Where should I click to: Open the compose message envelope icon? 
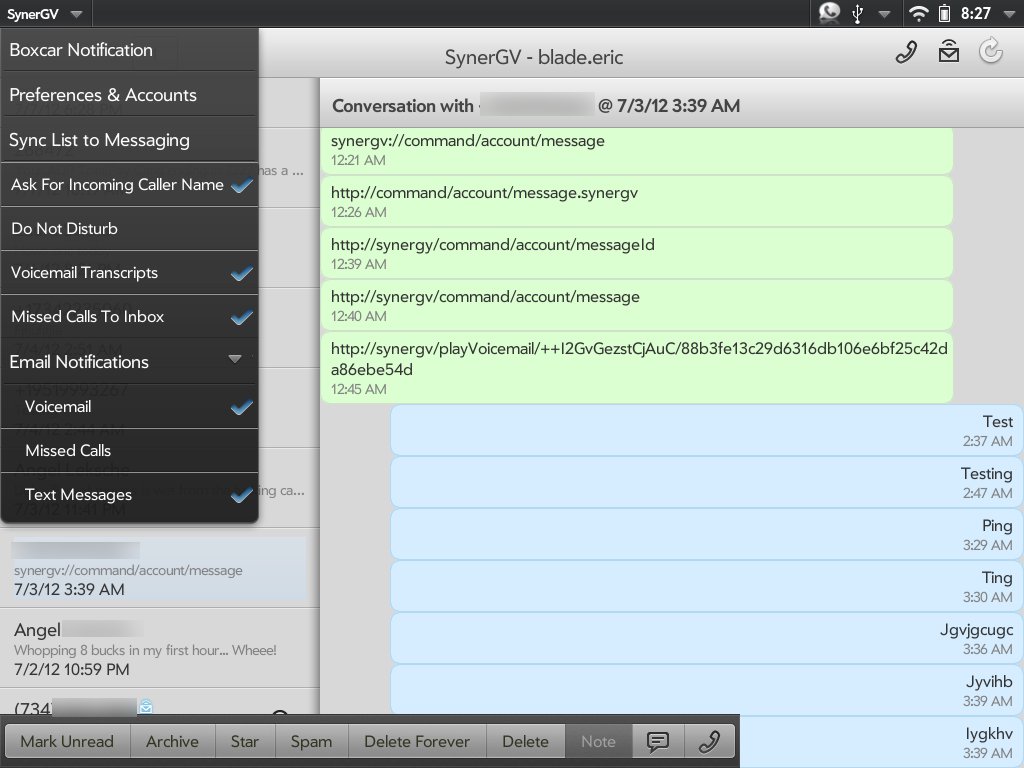click(948, 53)
